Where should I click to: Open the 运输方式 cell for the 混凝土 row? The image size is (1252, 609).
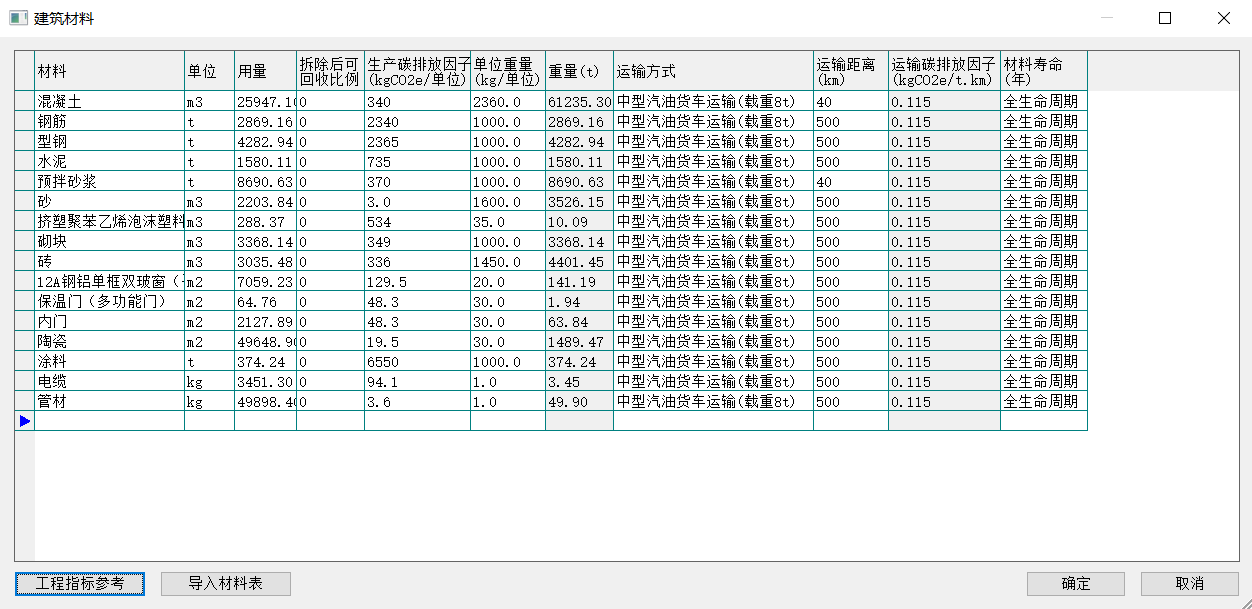712,102
